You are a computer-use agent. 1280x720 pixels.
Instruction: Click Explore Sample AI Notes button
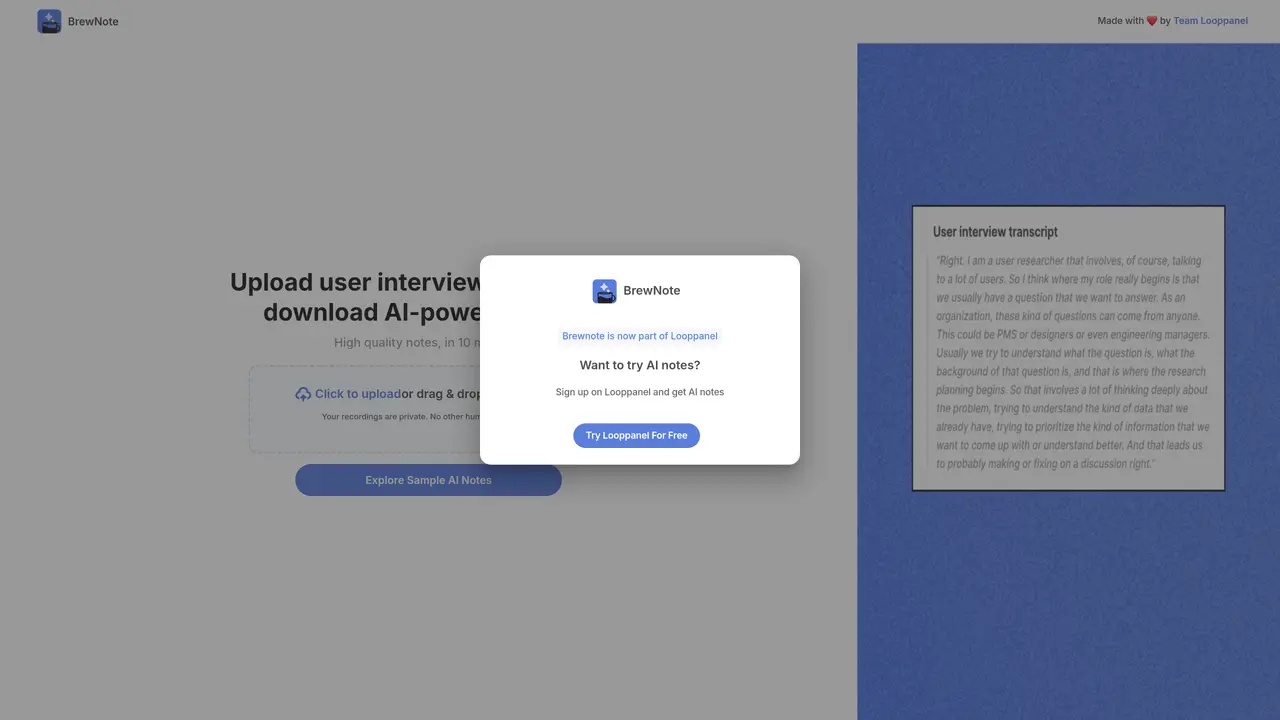pos(428,480)
